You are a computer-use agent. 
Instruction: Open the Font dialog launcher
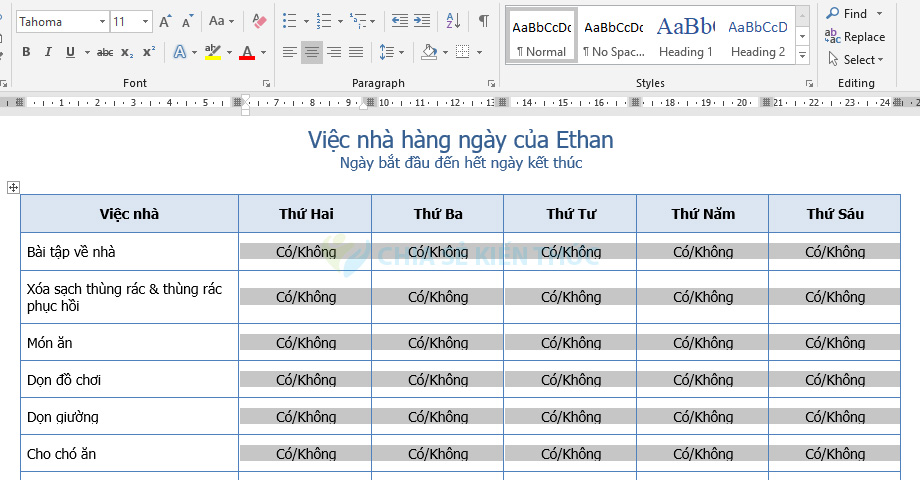pos(266,84)
